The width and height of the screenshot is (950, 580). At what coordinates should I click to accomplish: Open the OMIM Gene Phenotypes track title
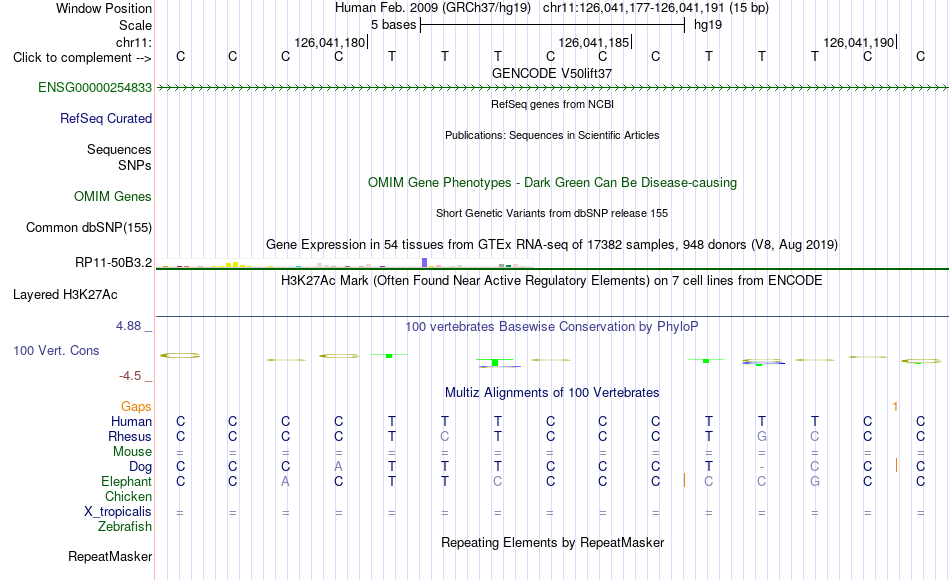[x=552, y=182]
